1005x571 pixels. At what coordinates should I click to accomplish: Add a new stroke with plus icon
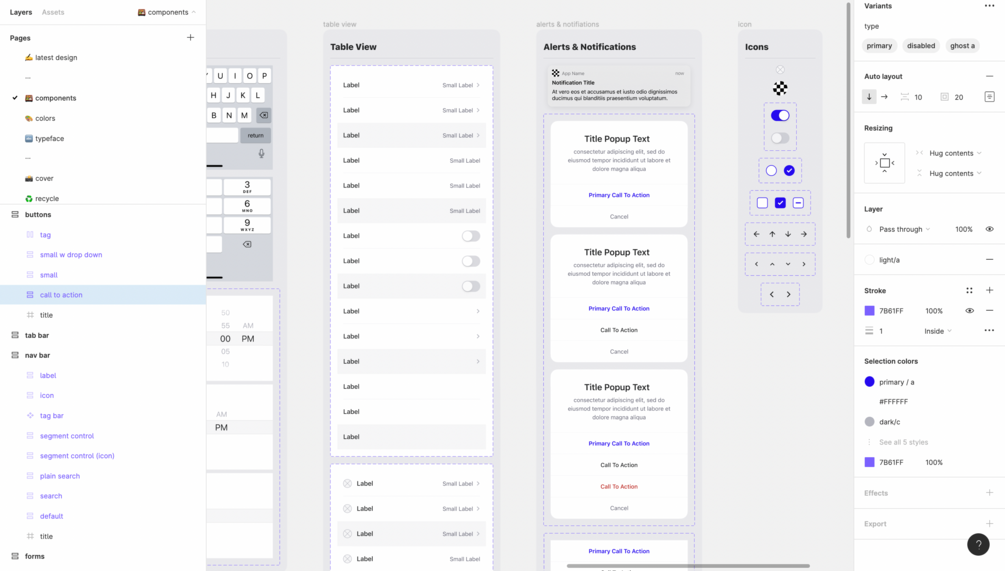point(989,290)
